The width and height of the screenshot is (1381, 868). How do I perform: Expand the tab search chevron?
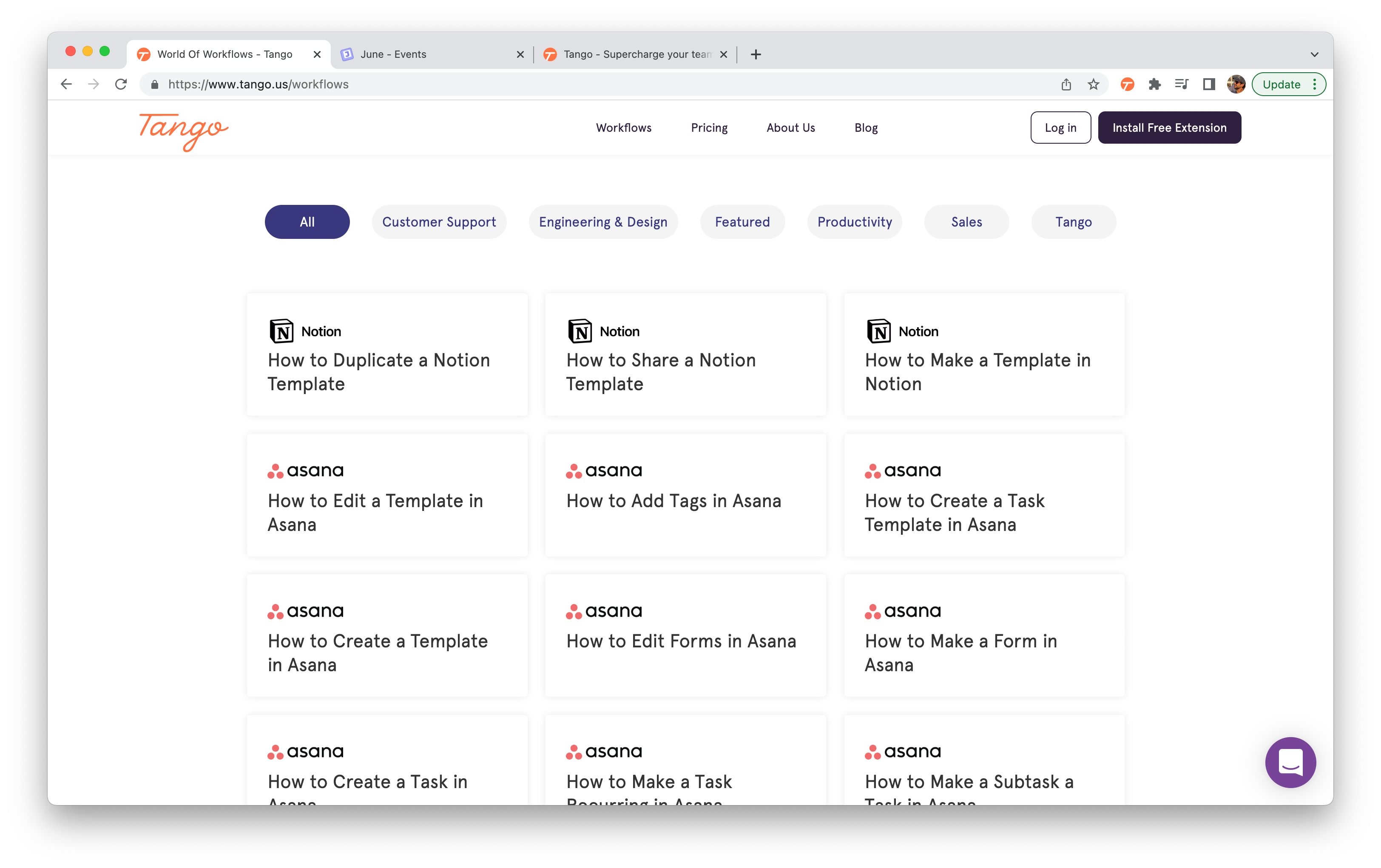click(x=1315, y=54)
